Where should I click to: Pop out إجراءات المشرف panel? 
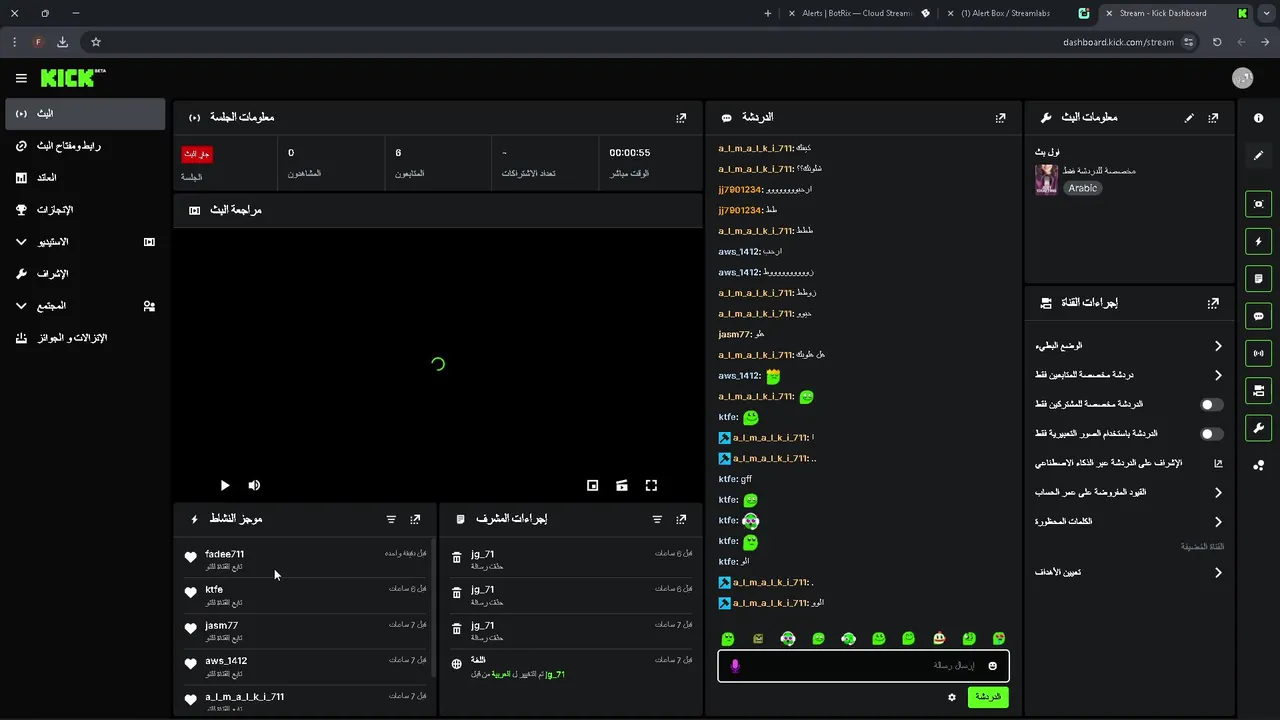coord(681,519)
